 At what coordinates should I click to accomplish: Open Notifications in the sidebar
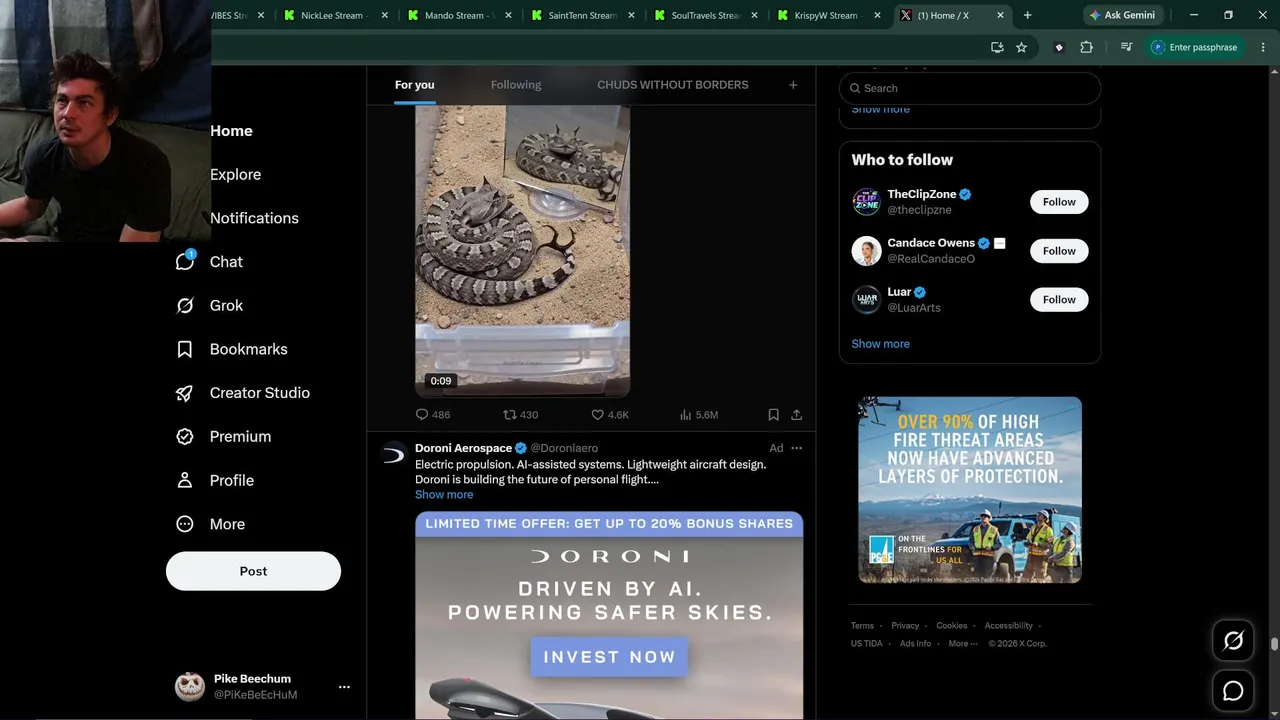[254, 218]
